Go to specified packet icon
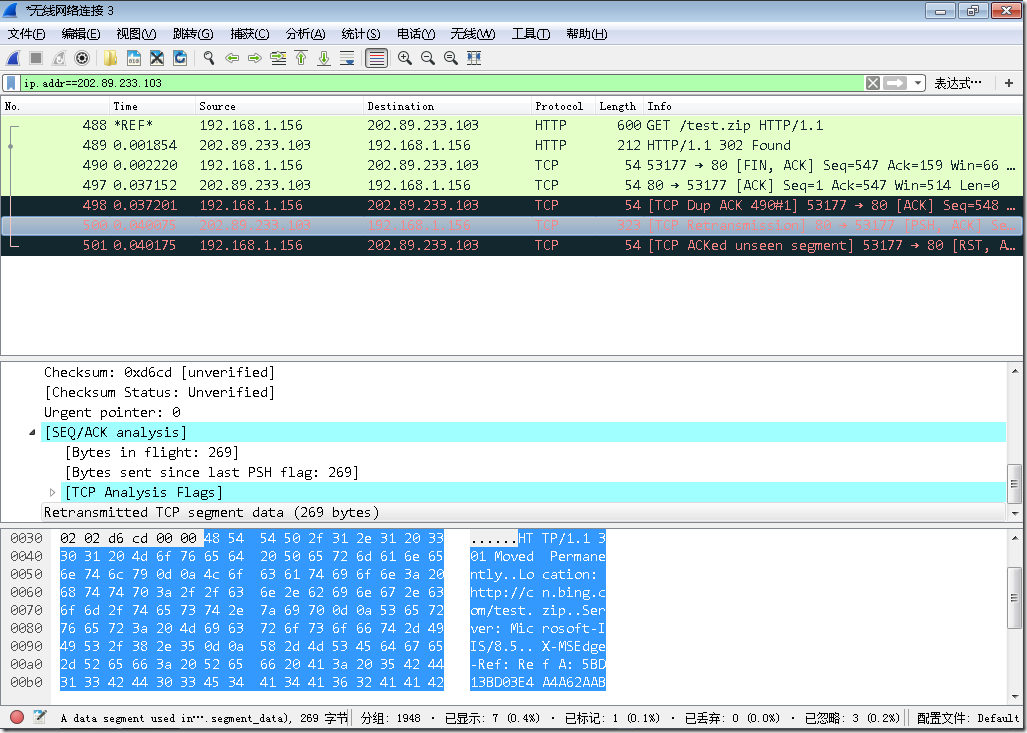This screenshot has width=1027, height=733. coord(278,58)
